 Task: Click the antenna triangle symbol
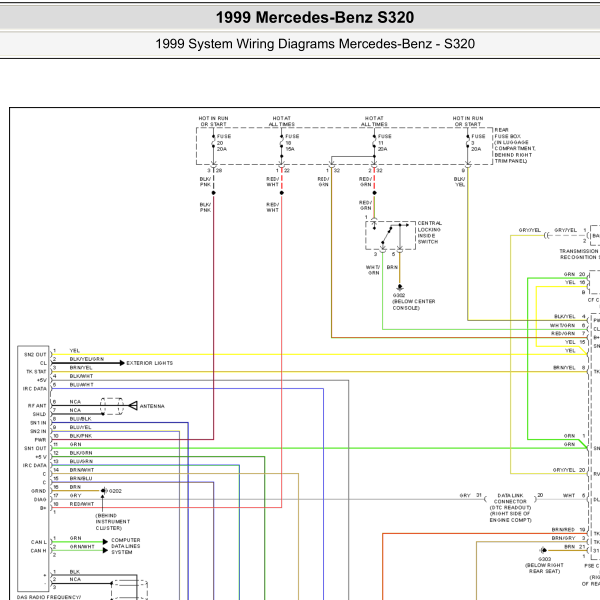133,406
